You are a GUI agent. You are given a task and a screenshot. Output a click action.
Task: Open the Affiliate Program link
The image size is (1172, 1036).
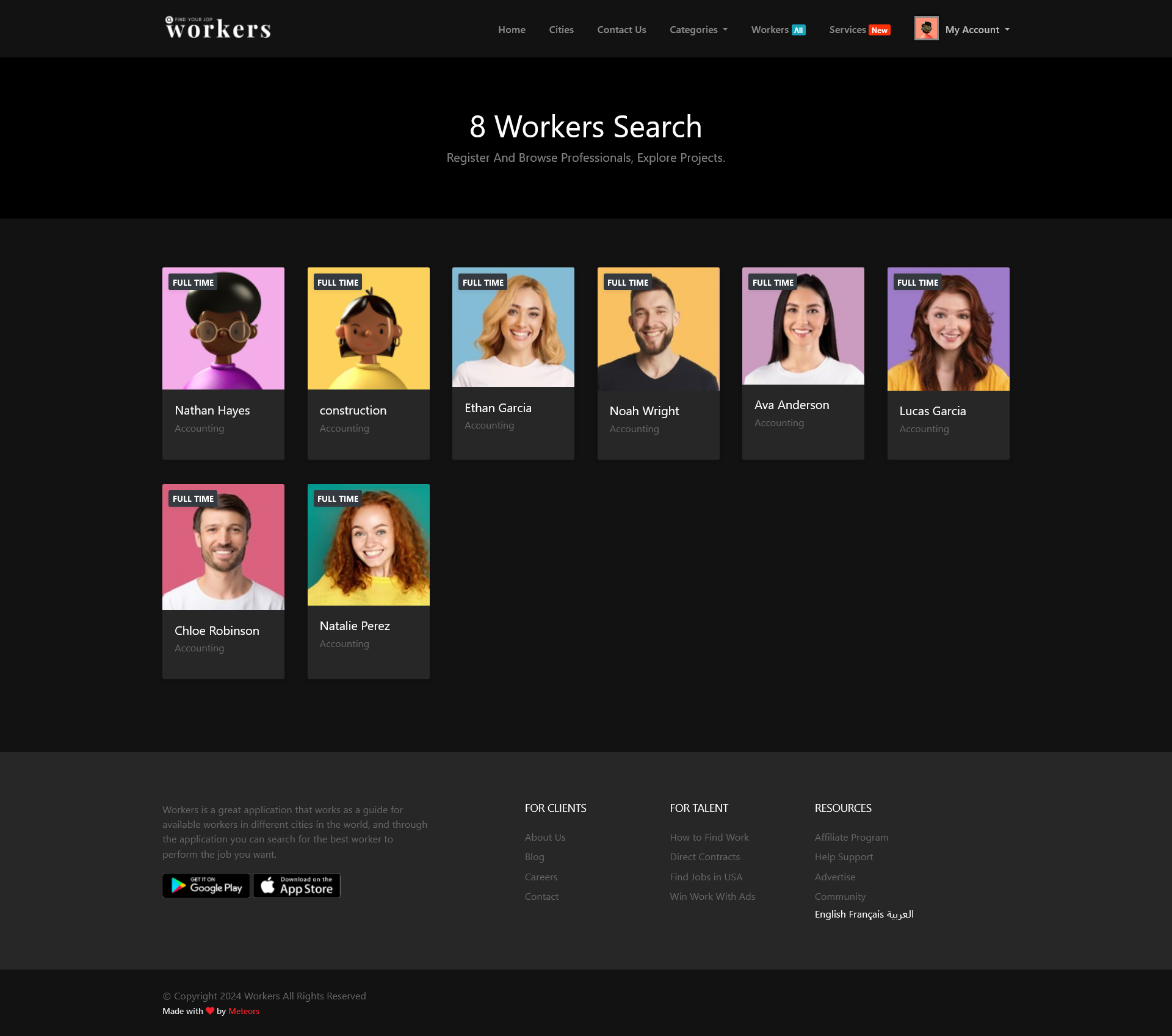point(851,837)
